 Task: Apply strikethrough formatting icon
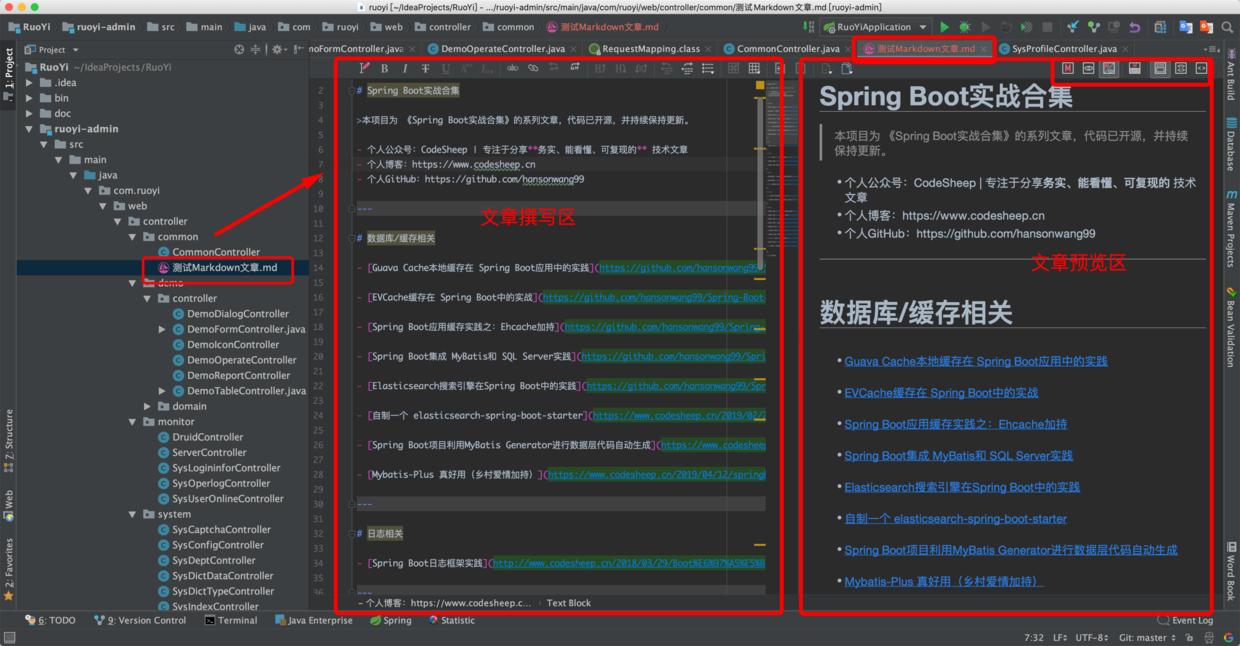coord(425,68)
